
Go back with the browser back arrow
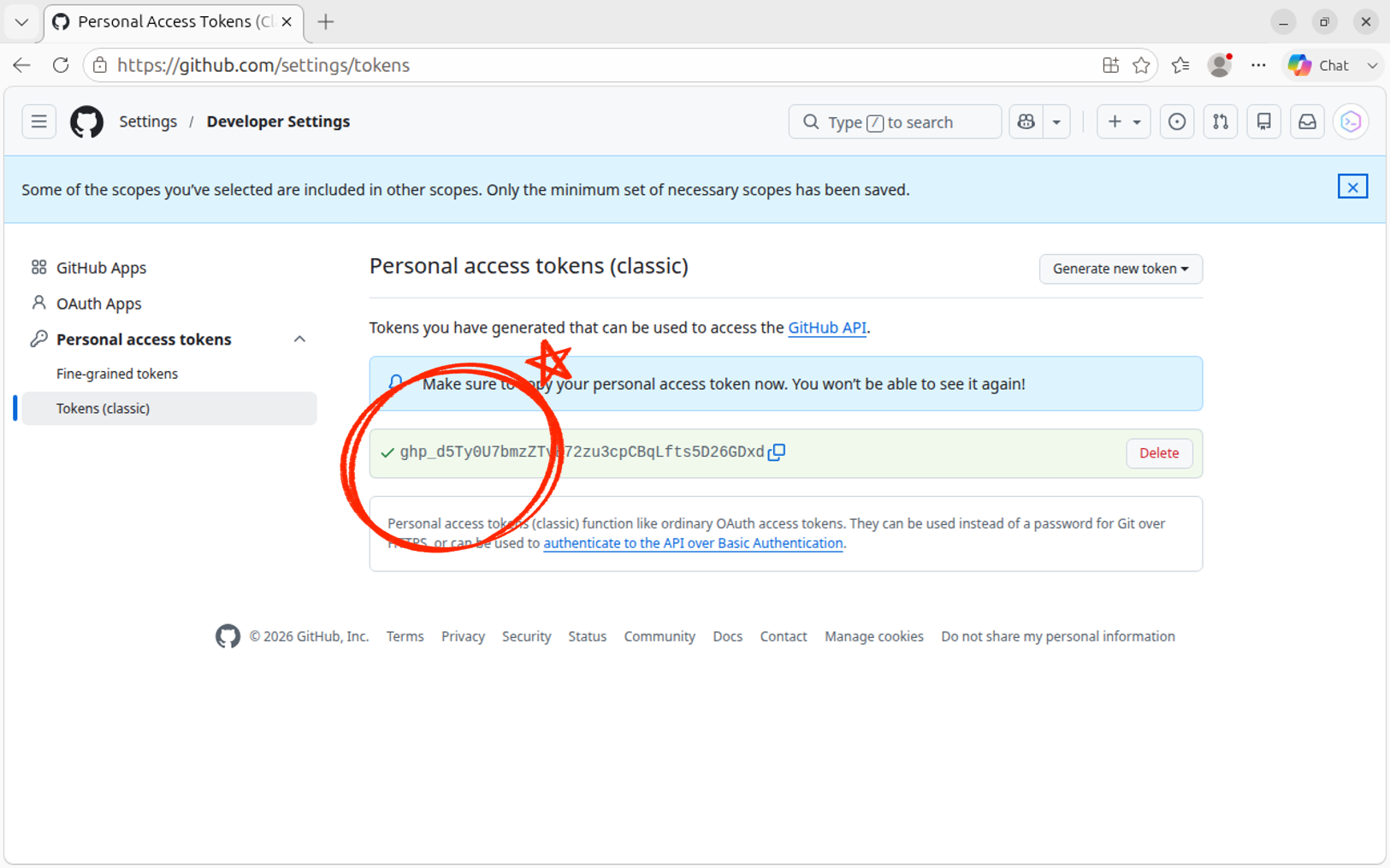tap(22, 65)
